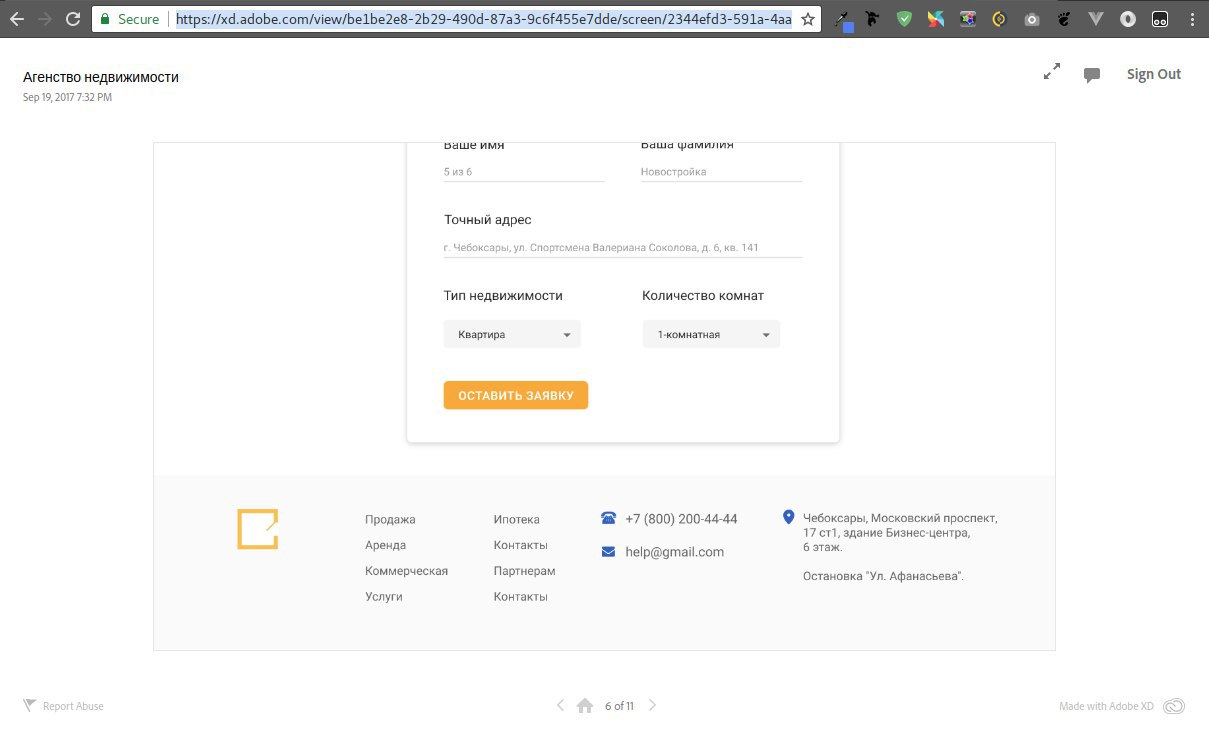Go back in browser history
The height and width of the screenshot is (751, 1209).
(x=17, y=19)
